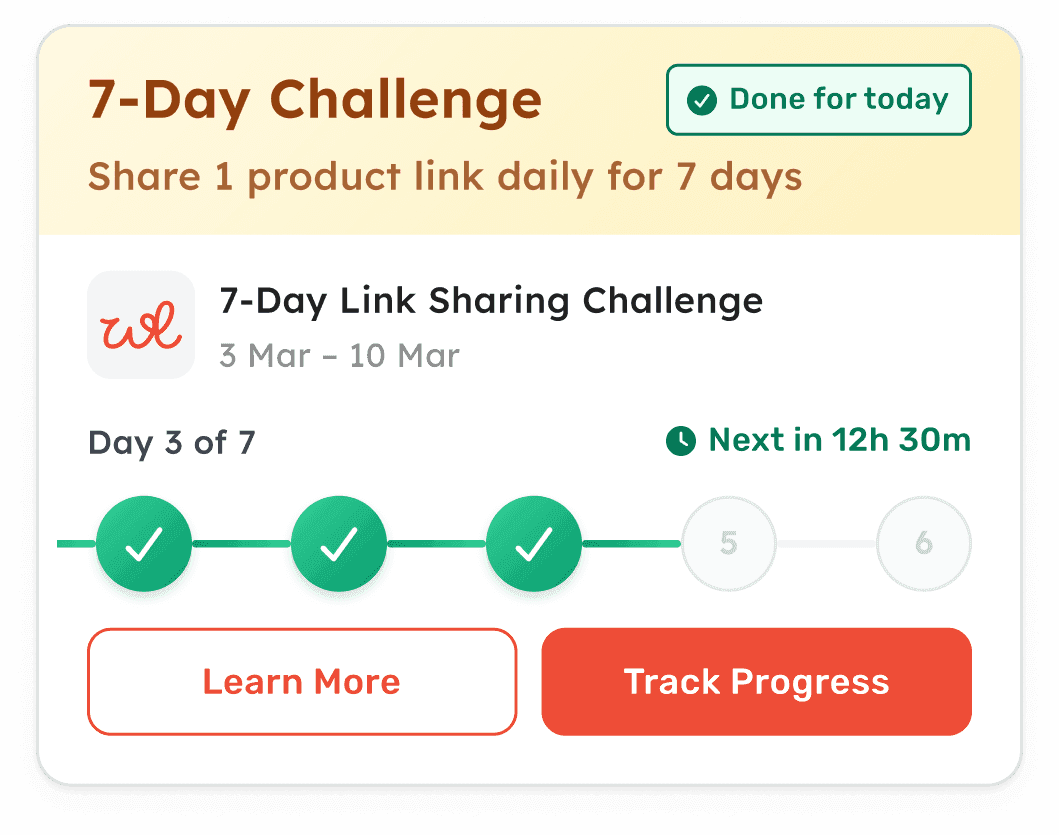Click the day 6 step circle
This screenshot has height=835, width=1059.
(923, 544)
